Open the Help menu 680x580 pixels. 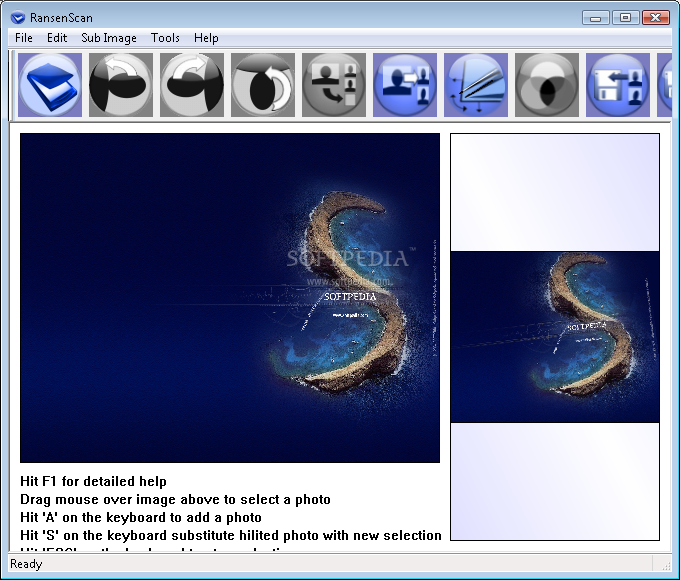pos(206,38)
